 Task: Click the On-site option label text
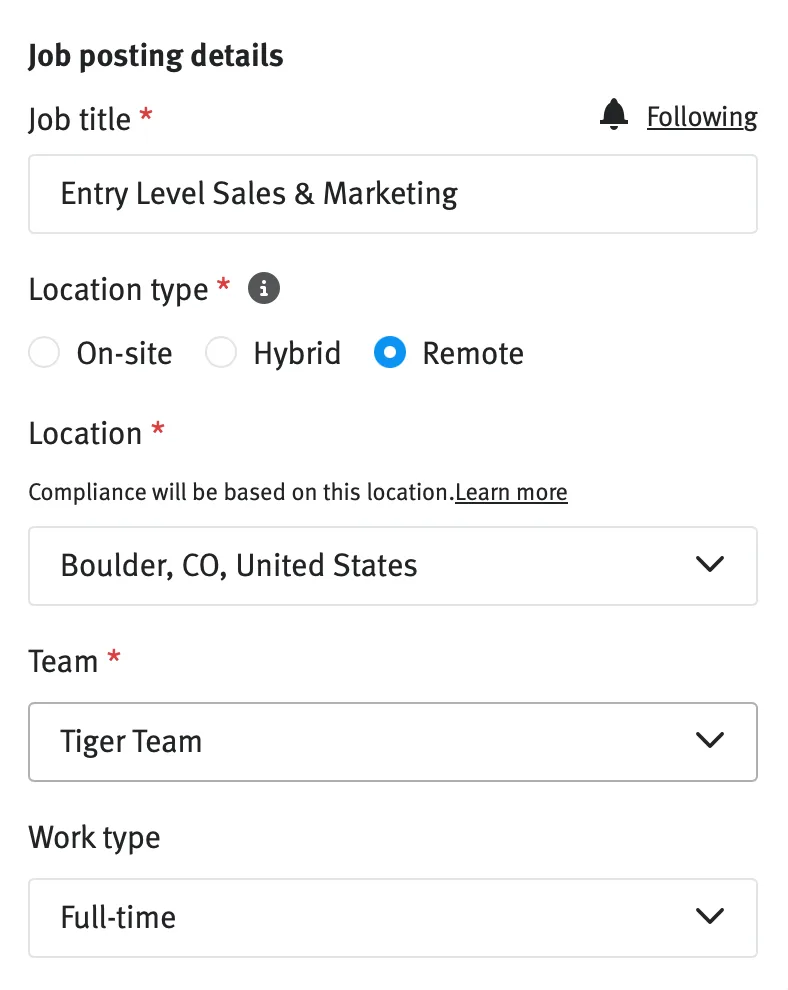[124, 354]
